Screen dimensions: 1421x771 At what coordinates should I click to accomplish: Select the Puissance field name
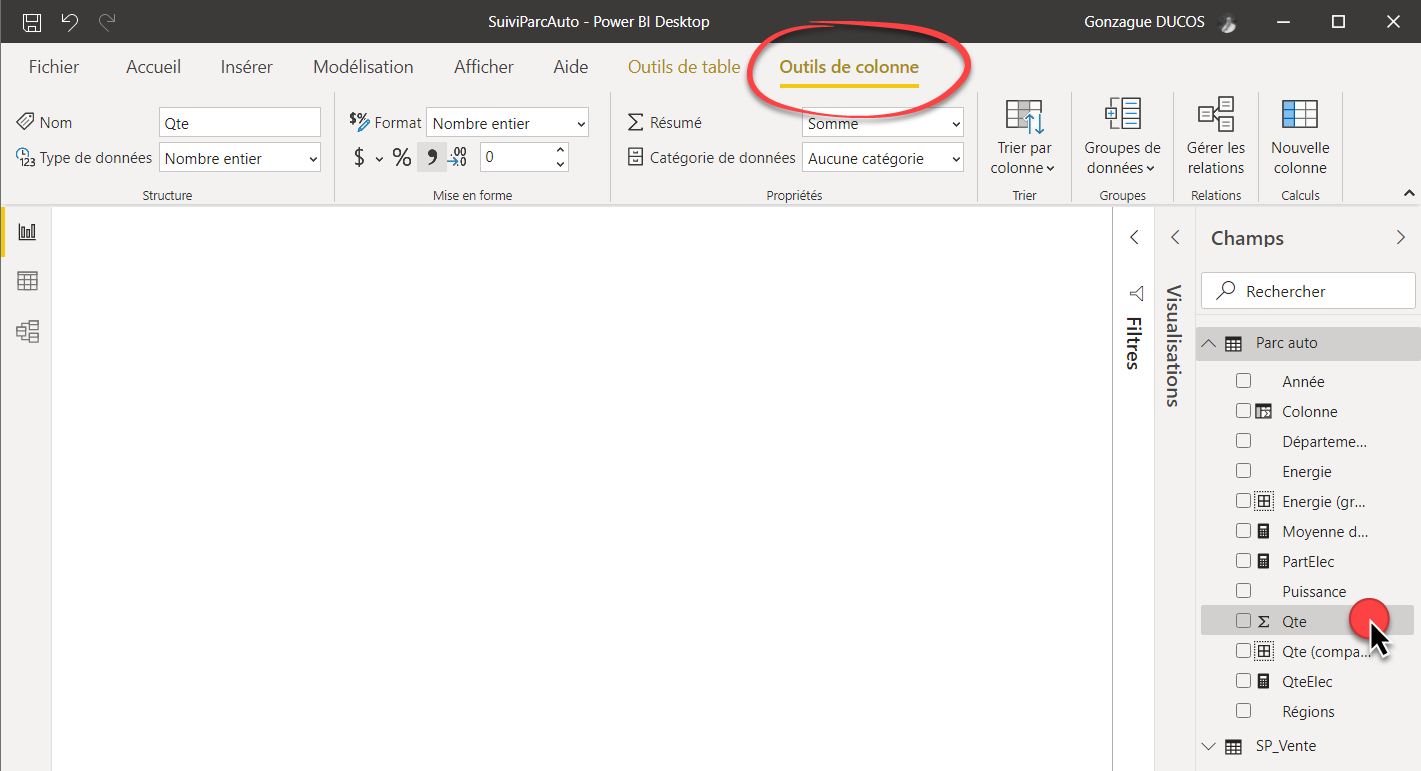[1314, 591]
